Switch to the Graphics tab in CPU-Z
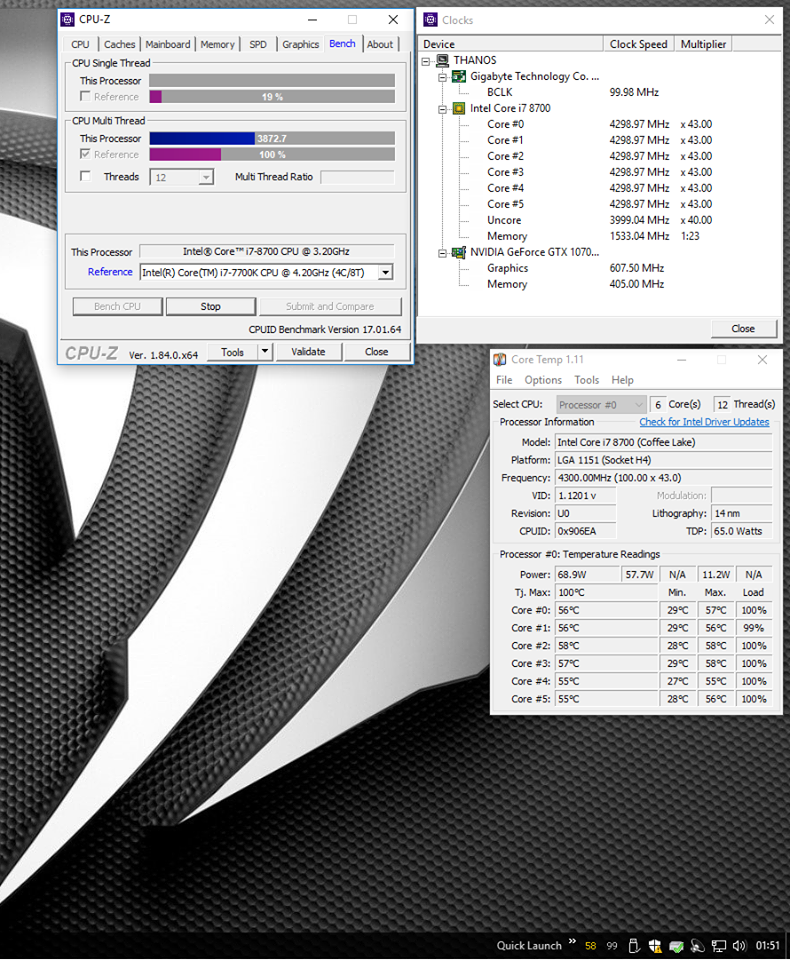Screen dimensions: 790x960 [x=301, y=44]
